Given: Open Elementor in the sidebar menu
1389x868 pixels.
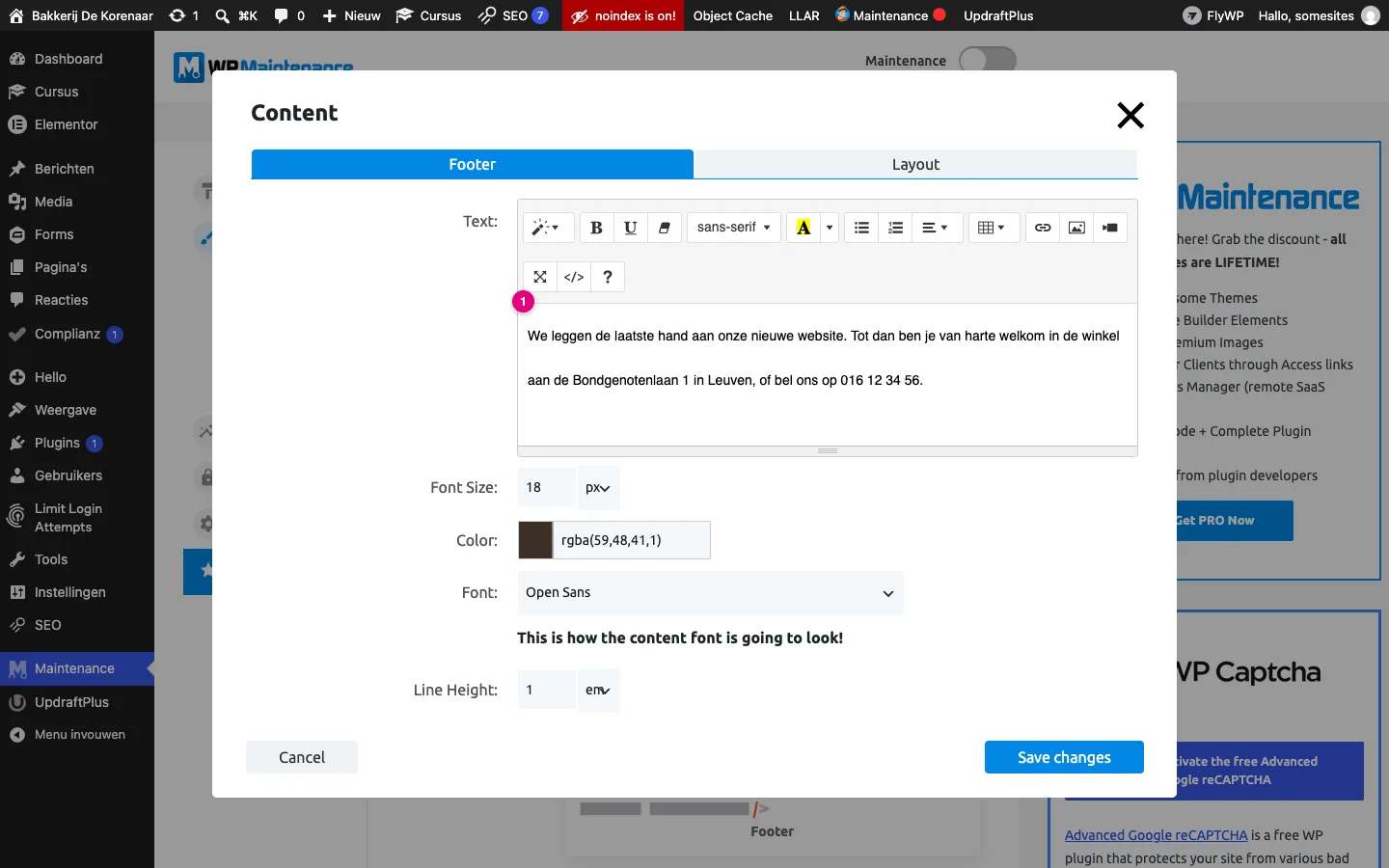Looking at the screenshot, I should tap(77, 124).
